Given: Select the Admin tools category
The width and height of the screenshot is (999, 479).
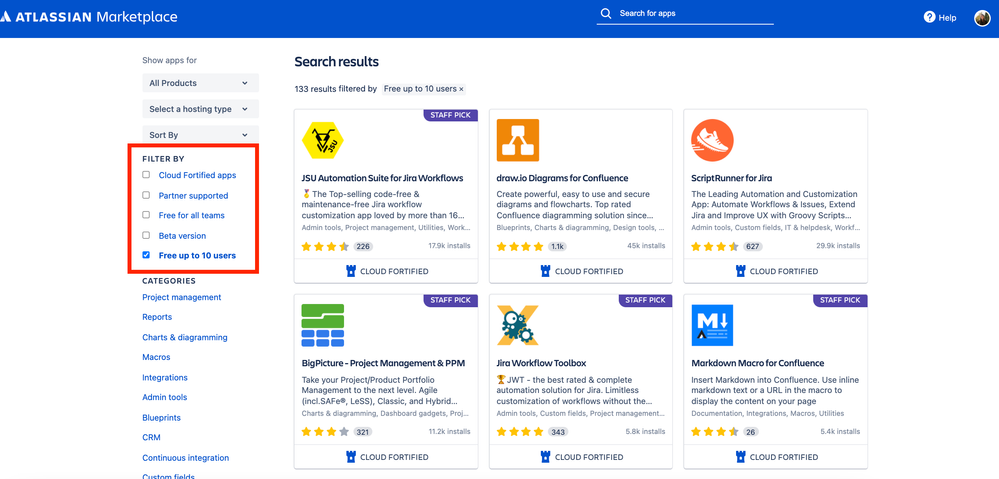Looking at the screenshot, I should click(164, 397).
